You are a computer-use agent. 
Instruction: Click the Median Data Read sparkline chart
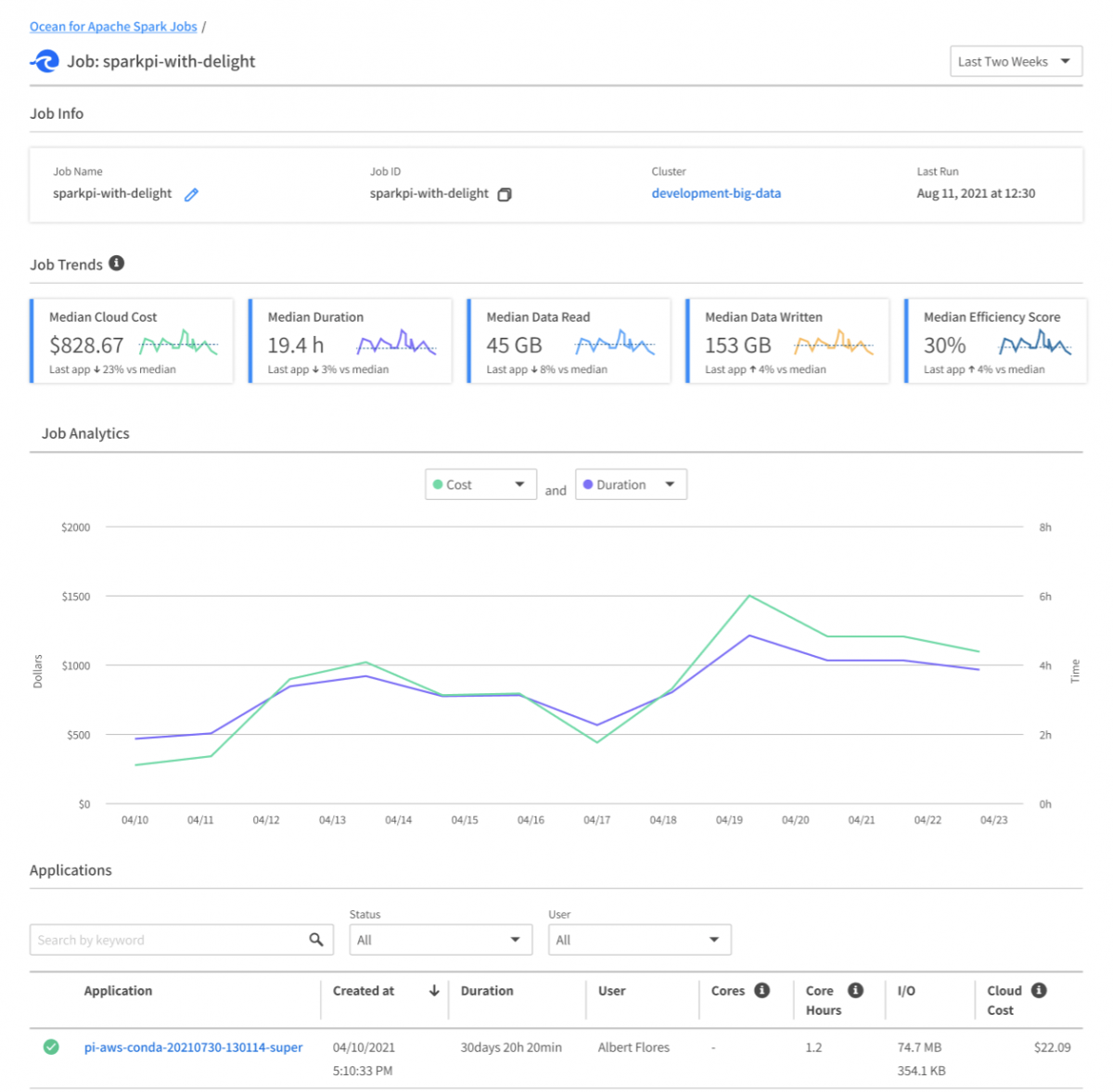coord(615,343)
